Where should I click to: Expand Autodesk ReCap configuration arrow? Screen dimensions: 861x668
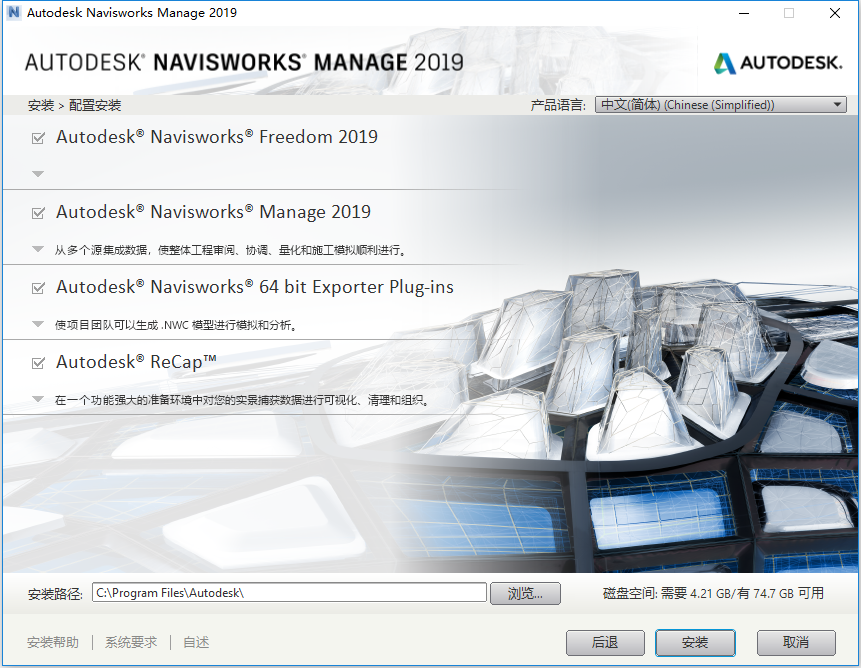click(38, 399)
